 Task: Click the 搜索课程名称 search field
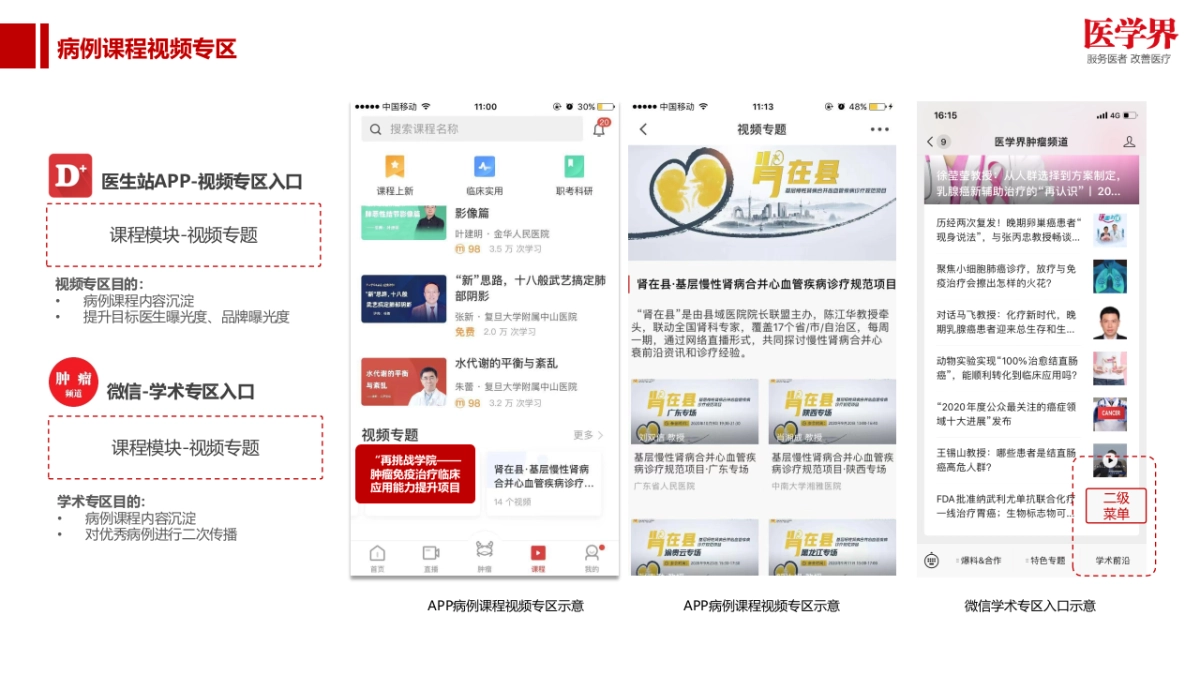point(467,128)
